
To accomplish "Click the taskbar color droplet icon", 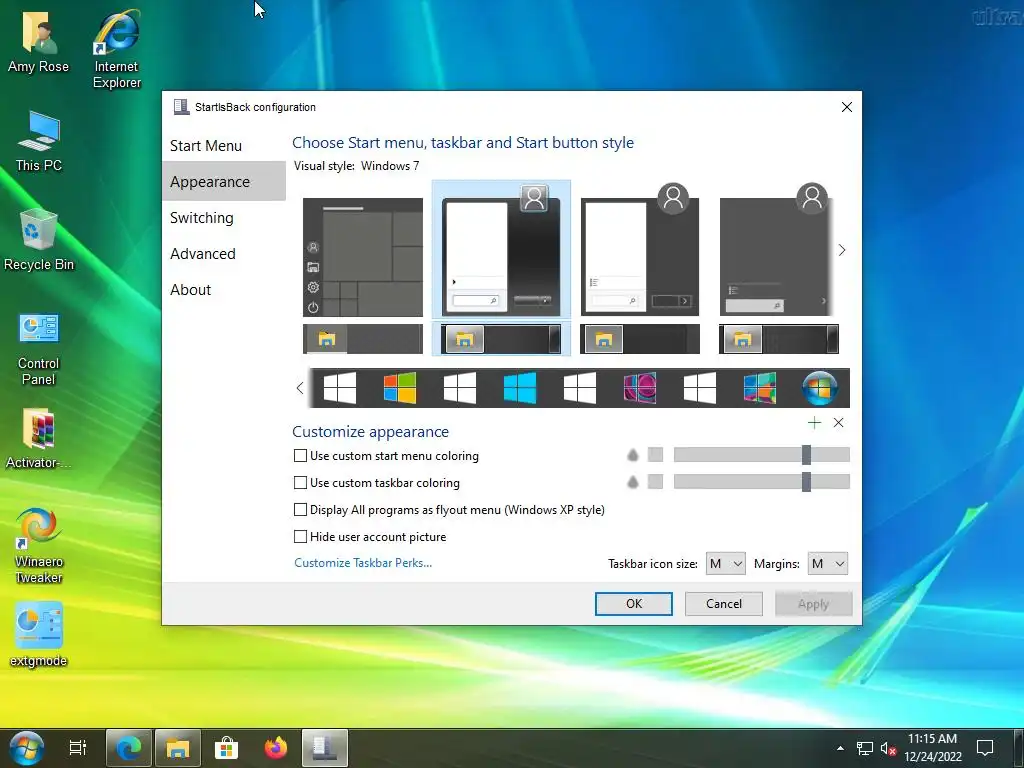I will 632,482.
